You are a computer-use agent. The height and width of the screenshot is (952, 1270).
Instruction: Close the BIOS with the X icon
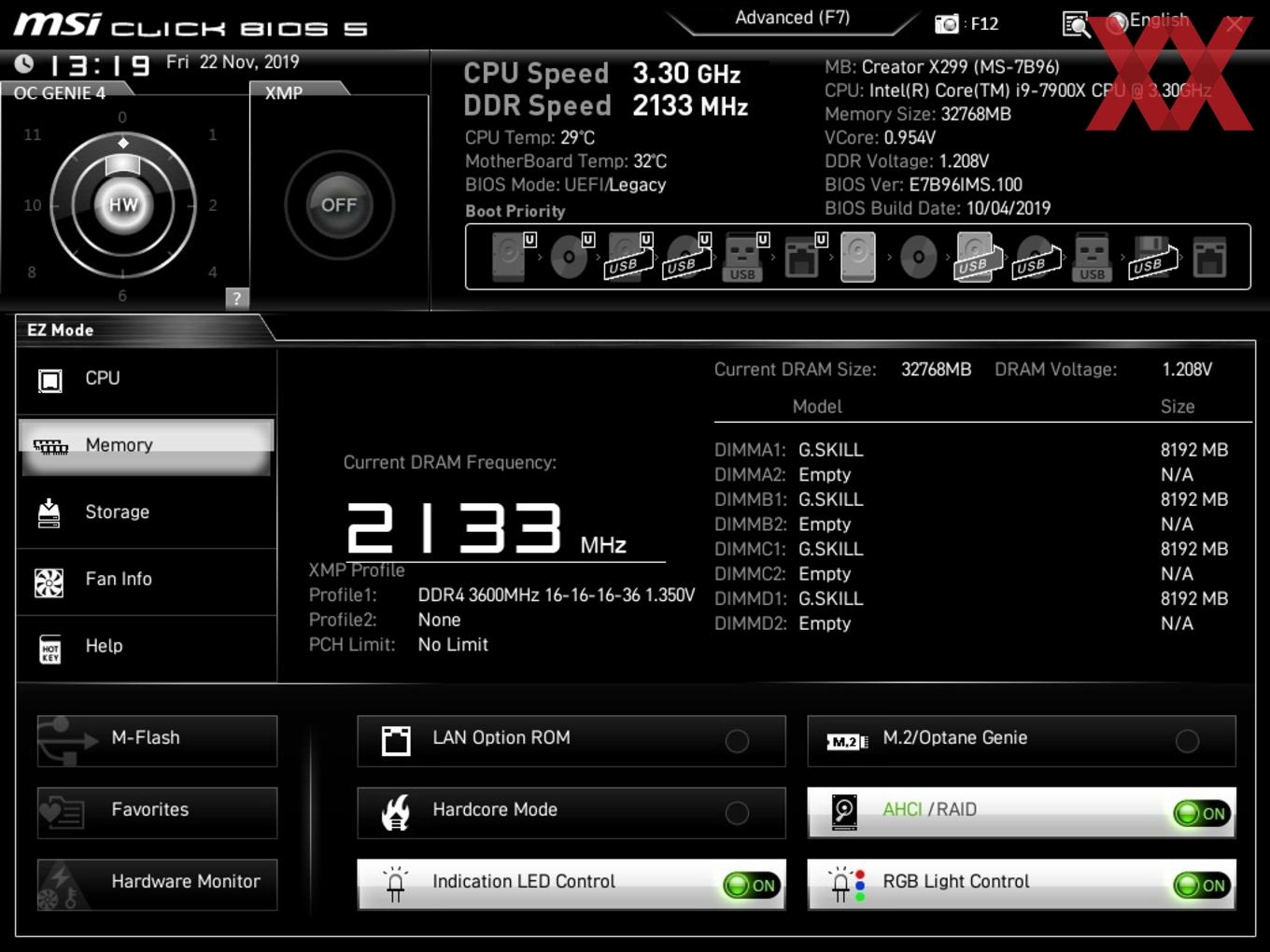[x=1235, y=24]
